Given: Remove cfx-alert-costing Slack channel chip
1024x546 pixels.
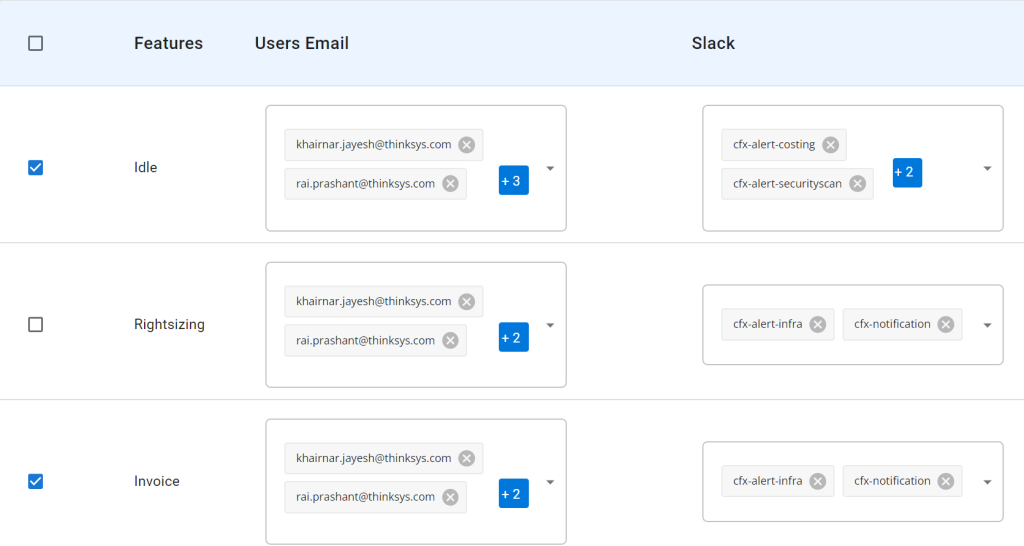Looking at the screenshot, I should coord(830,145).
